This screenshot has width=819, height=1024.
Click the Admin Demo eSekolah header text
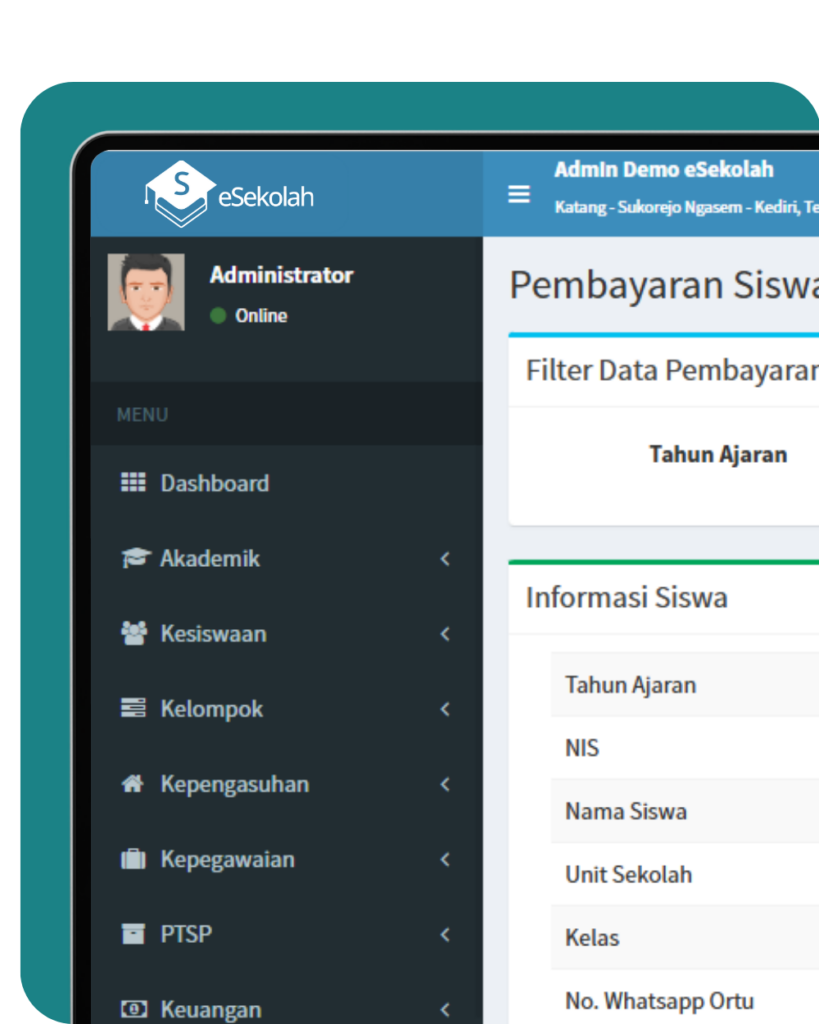coord(665,170)
